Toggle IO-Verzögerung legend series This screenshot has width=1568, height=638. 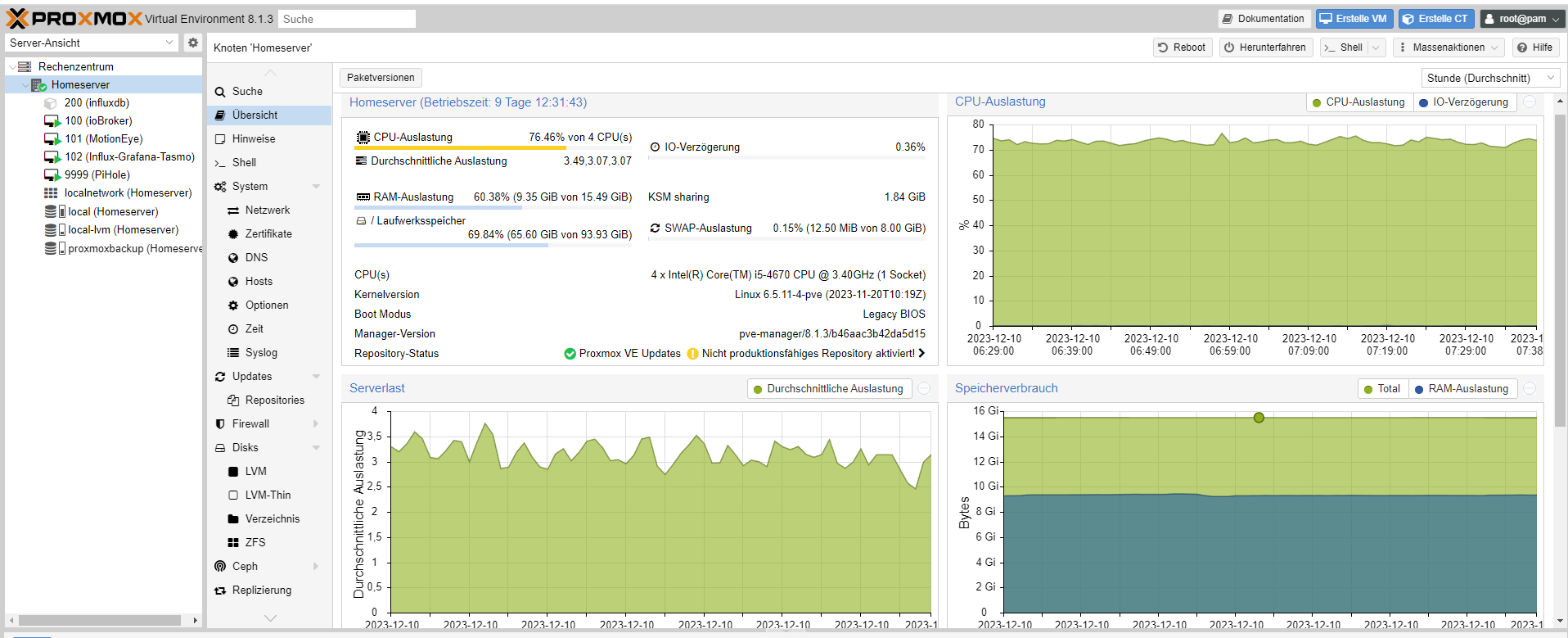(x=1464, y=102)
